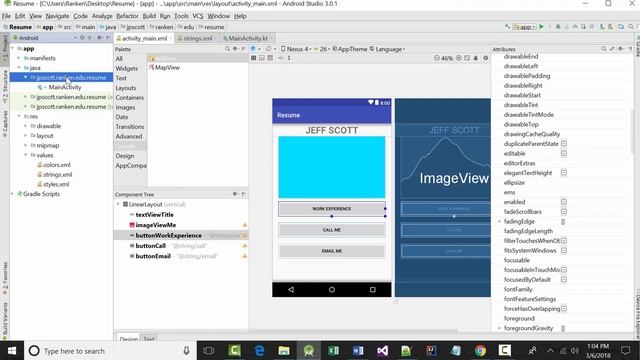This screenshot has width=640, height=360.
Task: Expand the fadingEdge attribute
Action: (499, 221)
